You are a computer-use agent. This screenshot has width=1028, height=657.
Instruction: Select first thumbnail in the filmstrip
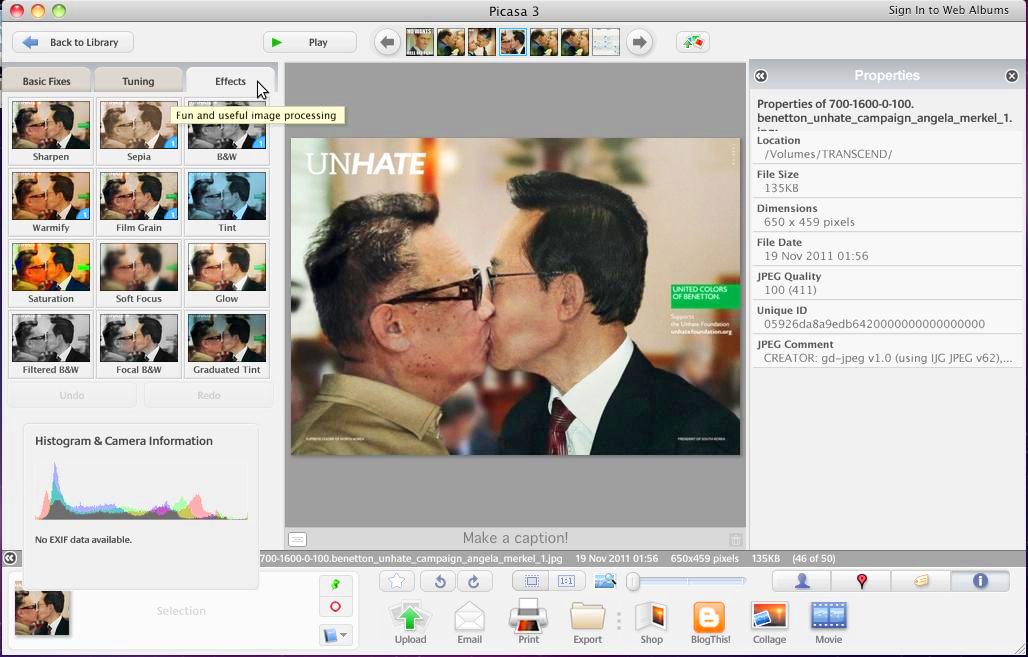pyautogui.click(x=420, y=42)
